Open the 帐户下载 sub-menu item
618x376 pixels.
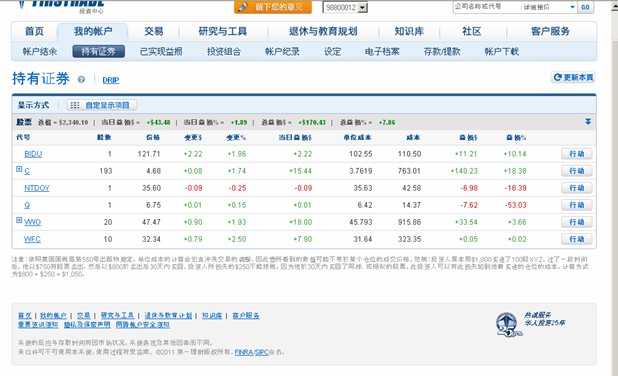501,52
